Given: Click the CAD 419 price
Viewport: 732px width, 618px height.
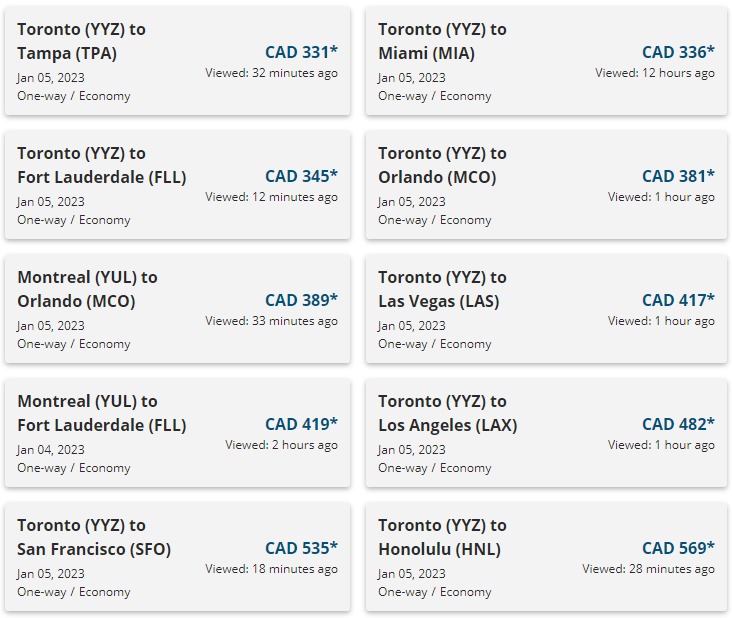Looking at the screenshot, I should coord(301,424).
